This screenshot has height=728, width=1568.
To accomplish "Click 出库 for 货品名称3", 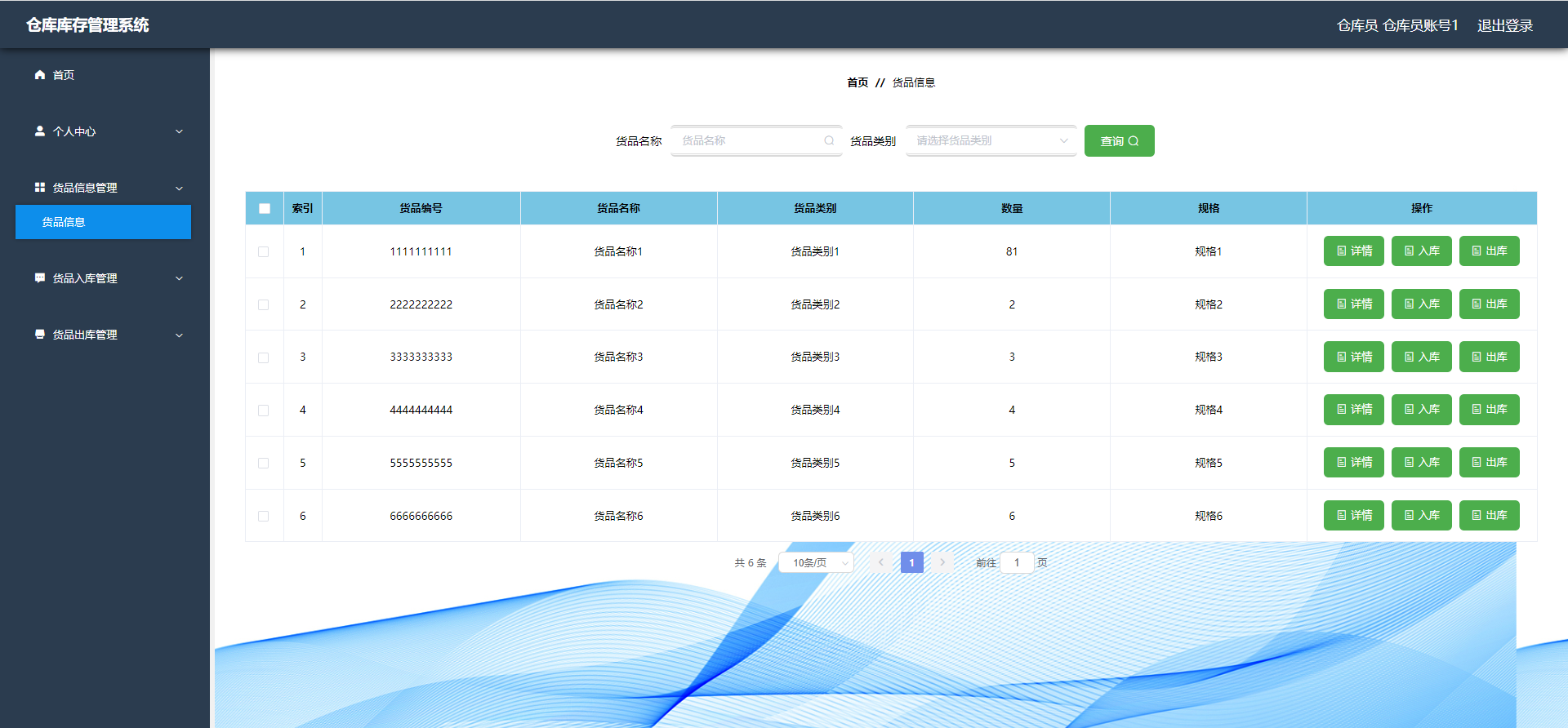I will pos(1490,357).
